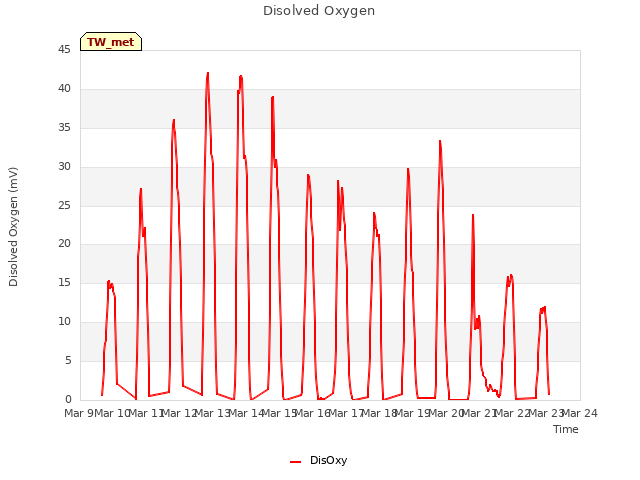This screenshot has width=640, height=480.
Task: Click the y-axis tick value 45
Action: [x=64, y=50]
